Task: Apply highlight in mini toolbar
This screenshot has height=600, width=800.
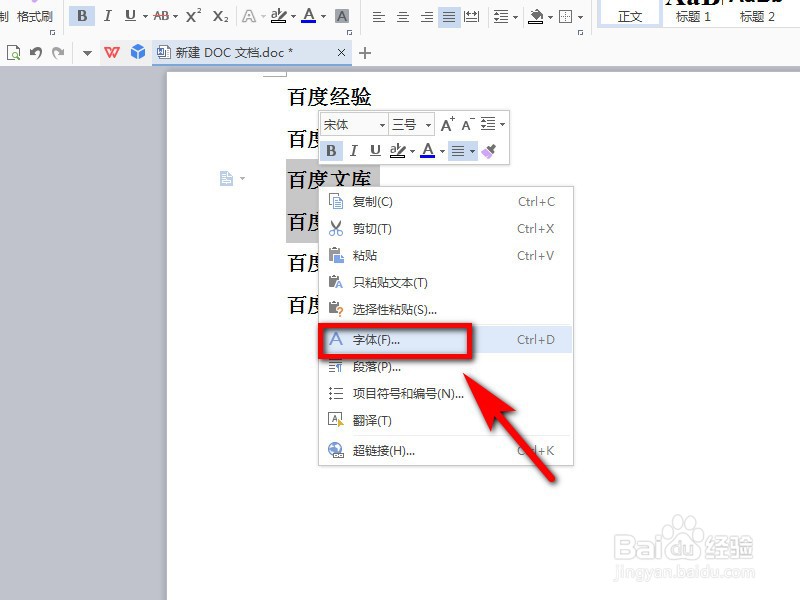Action: coord(397,151)
